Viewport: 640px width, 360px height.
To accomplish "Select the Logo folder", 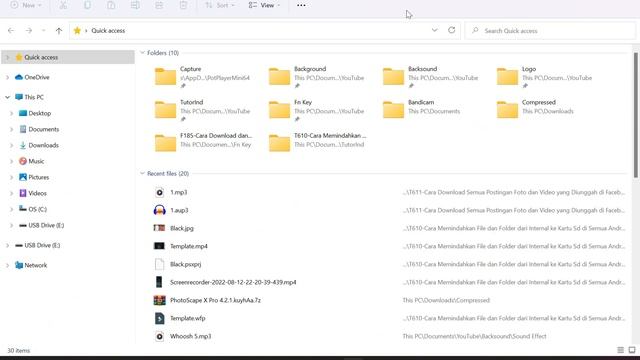I will point(545,77).
